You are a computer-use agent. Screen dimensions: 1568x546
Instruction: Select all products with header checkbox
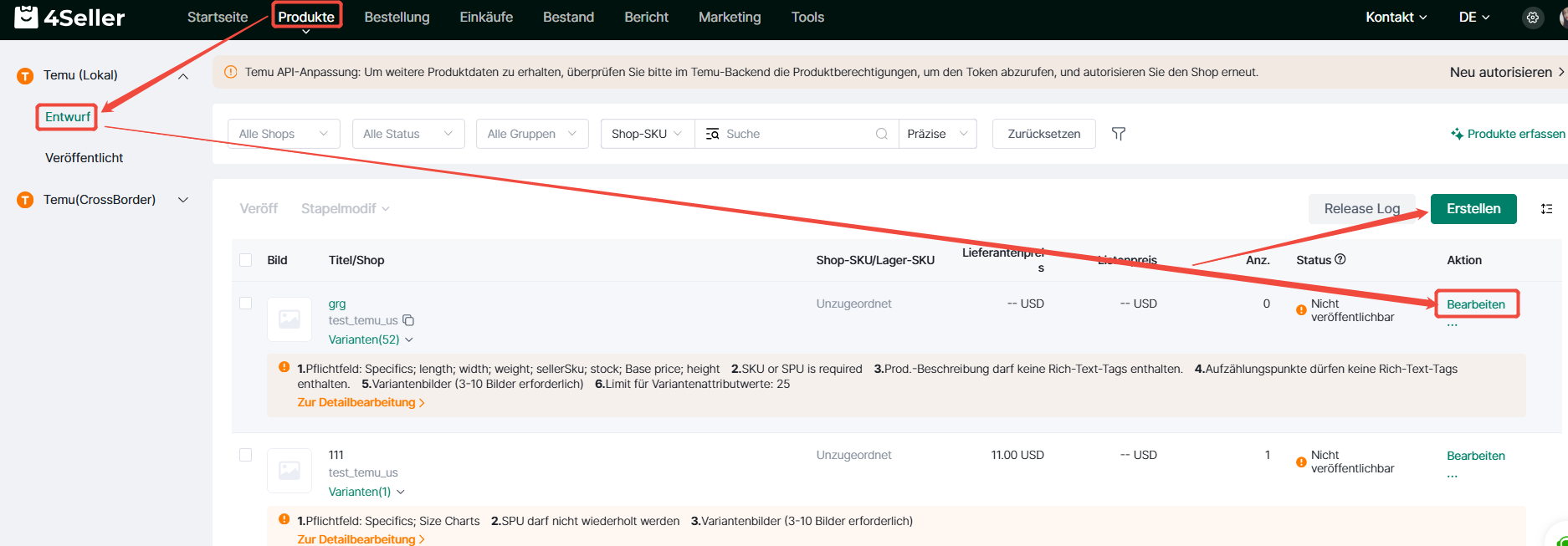pos(246,260)
